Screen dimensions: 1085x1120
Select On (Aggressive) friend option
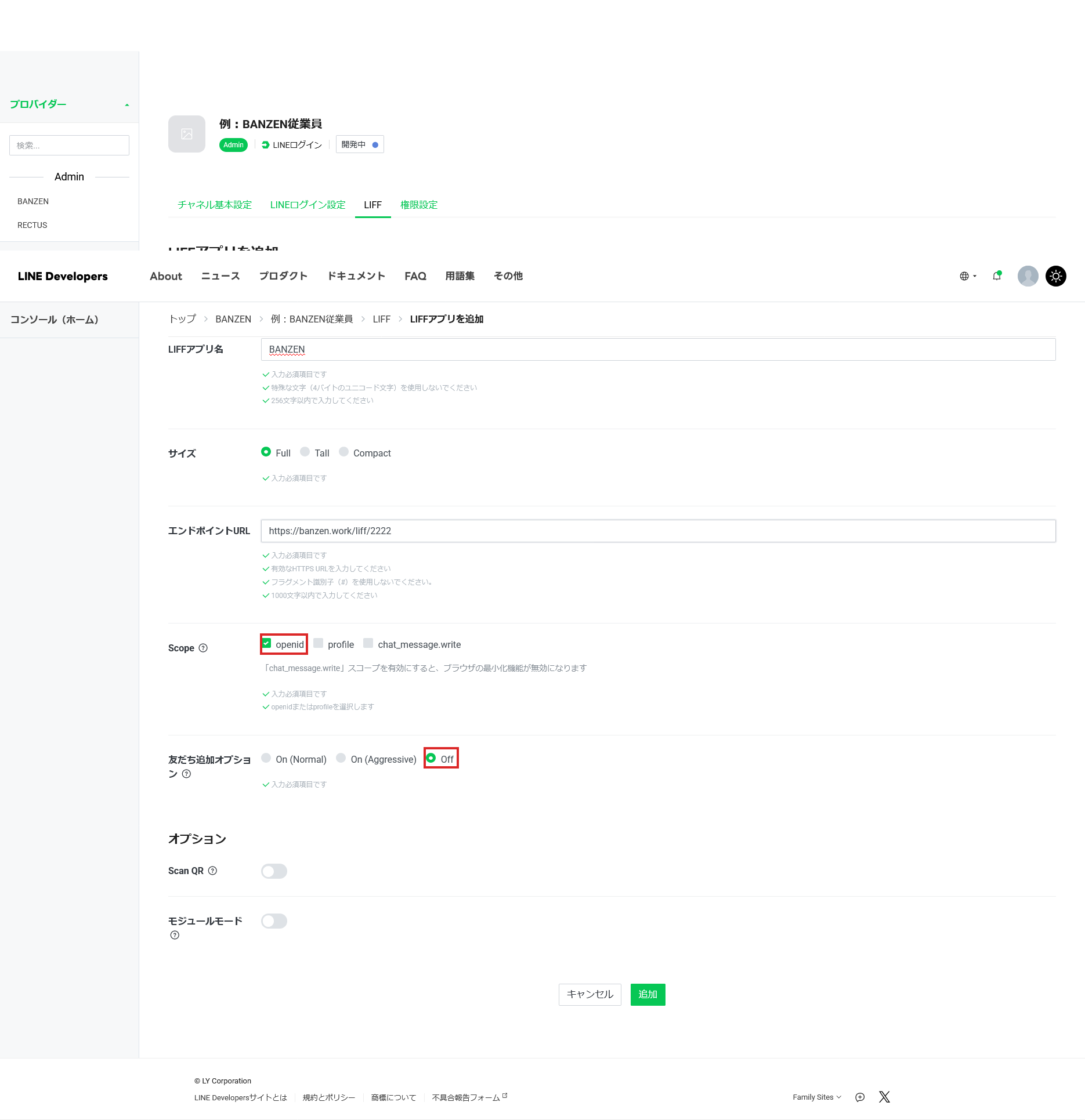tap(341, 758)
